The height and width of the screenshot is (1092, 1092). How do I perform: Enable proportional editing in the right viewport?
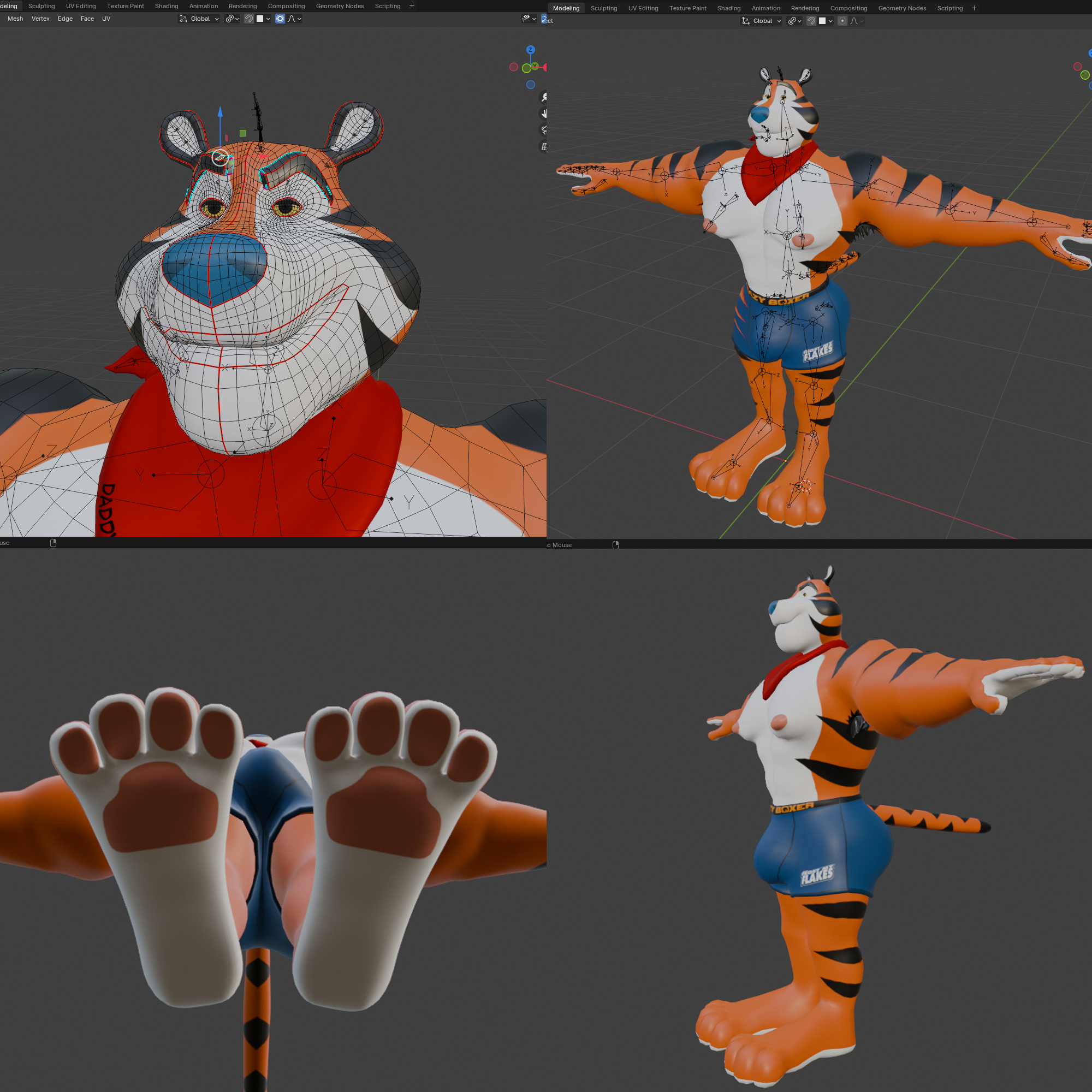tap(842, 21)
